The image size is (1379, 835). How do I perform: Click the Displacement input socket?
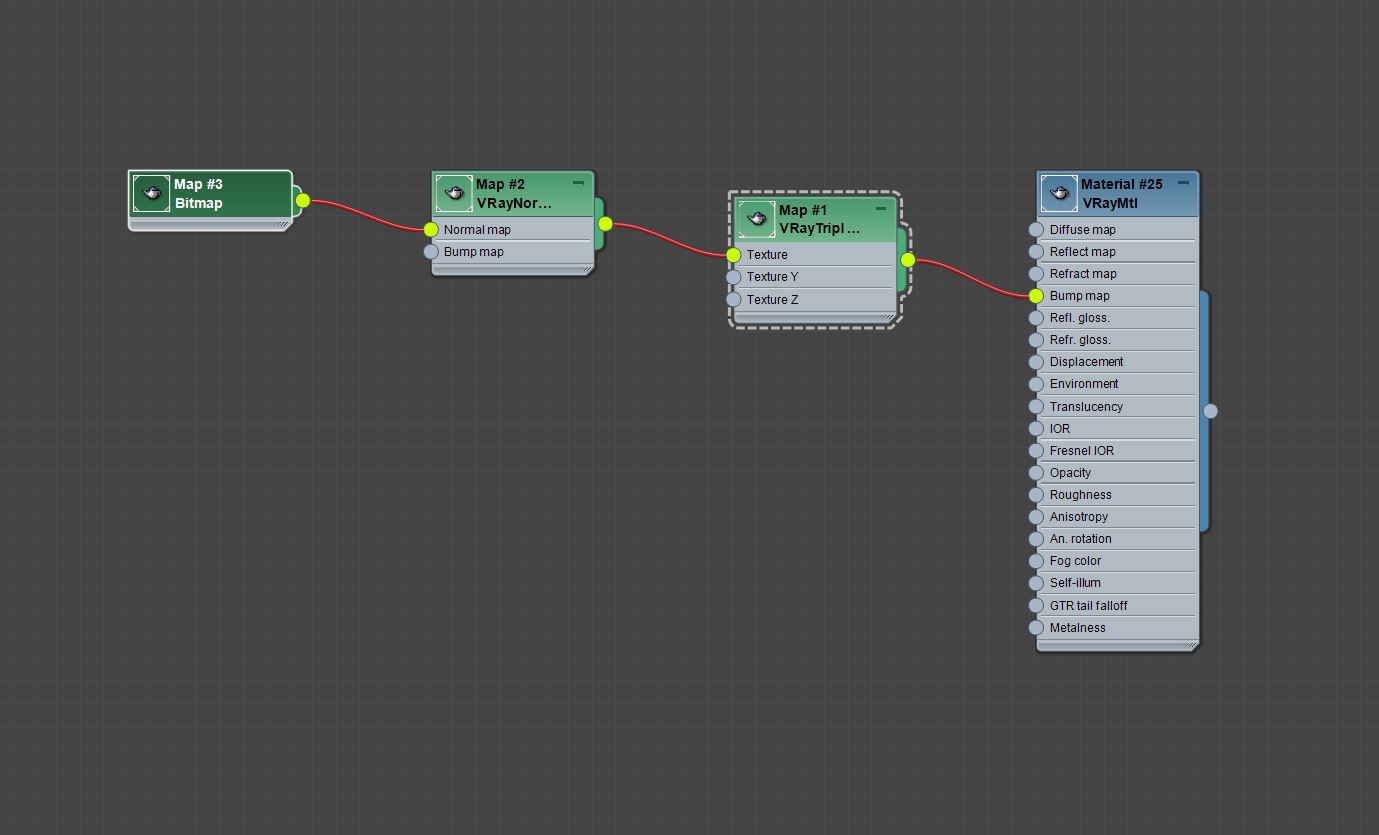coord(1036,362)
